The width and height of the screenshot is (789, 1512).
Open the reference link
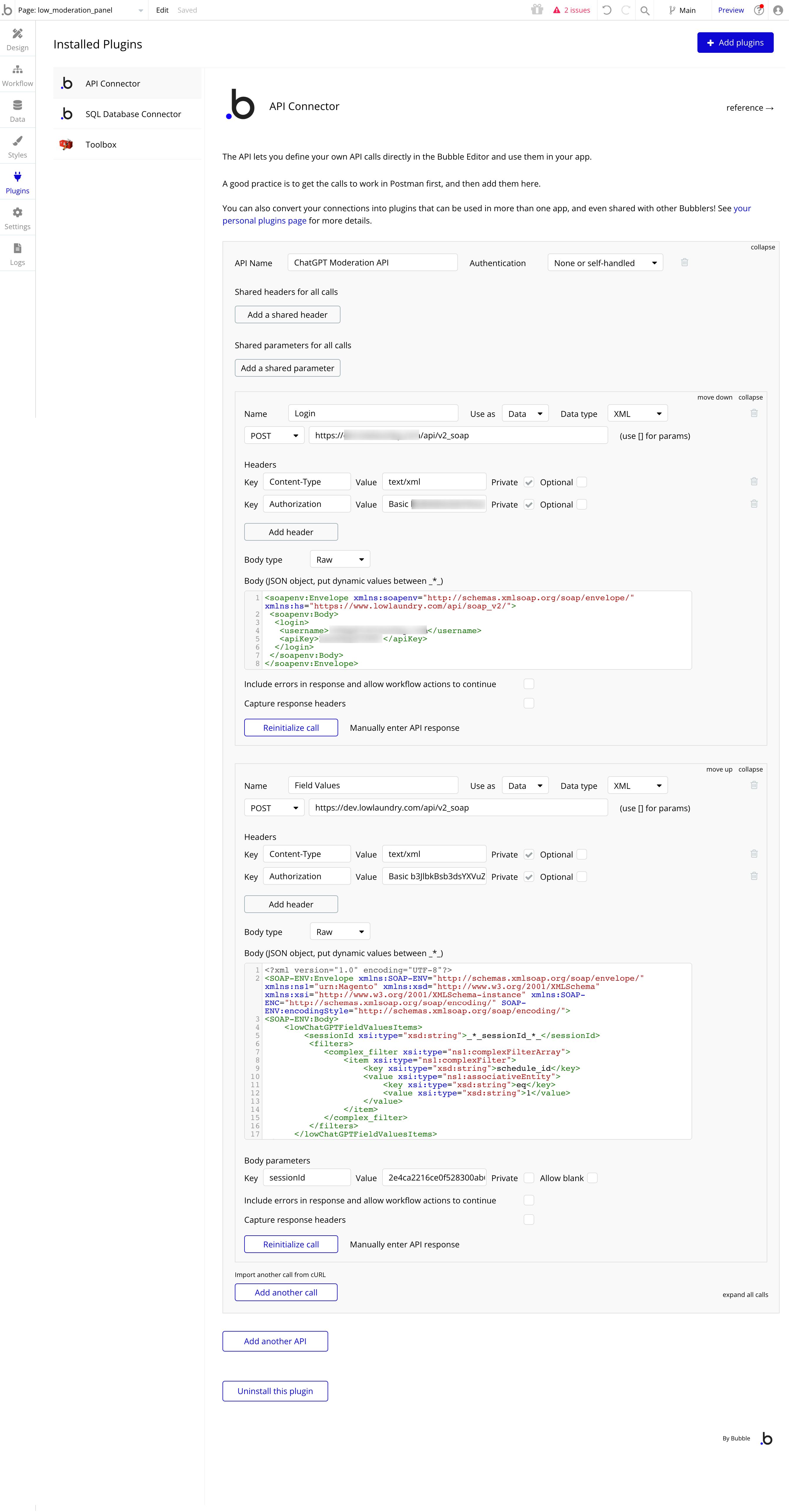coord(750,108)
